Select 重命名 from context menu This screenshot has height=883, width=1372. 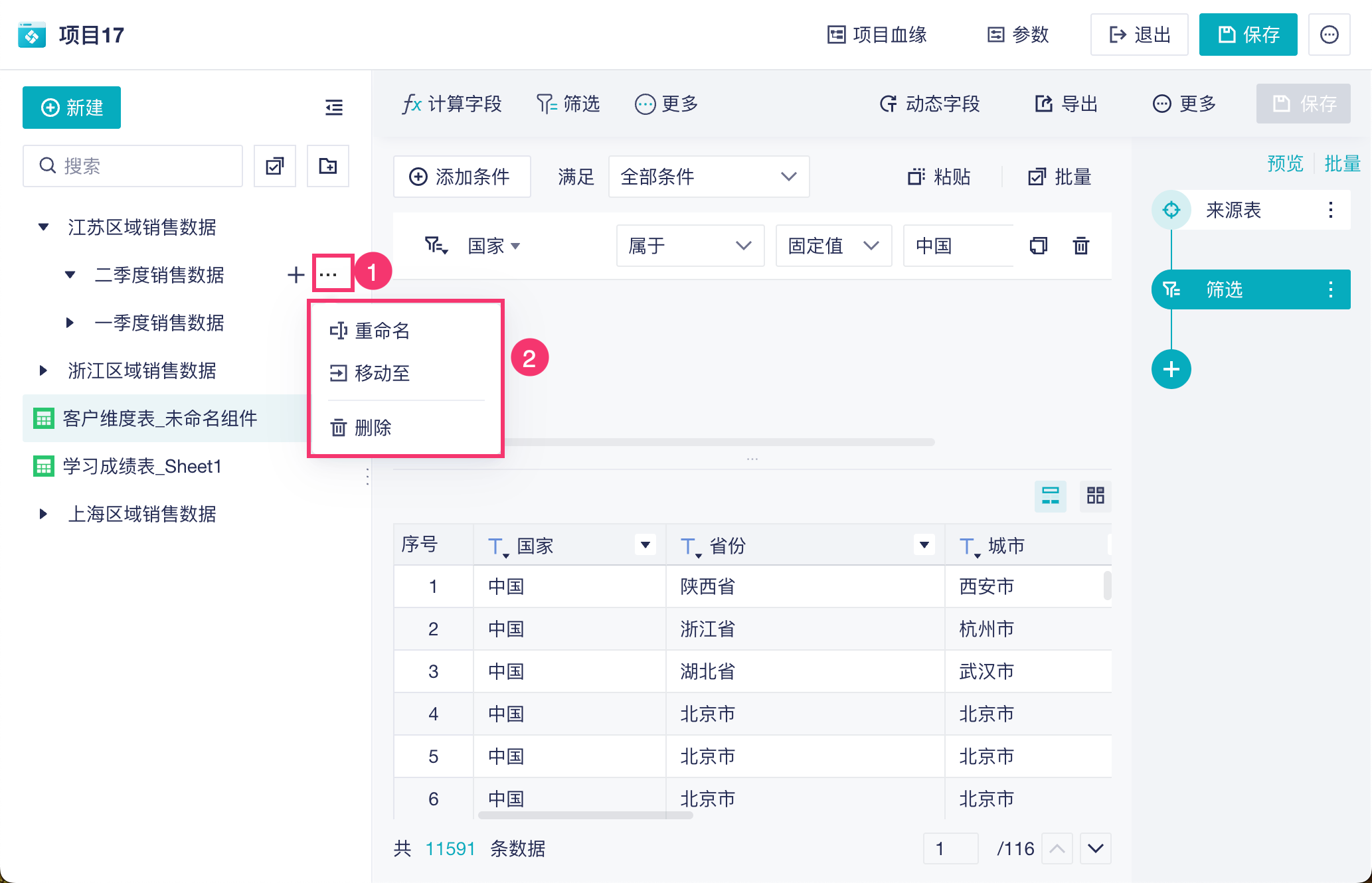(x=383, y=331)
